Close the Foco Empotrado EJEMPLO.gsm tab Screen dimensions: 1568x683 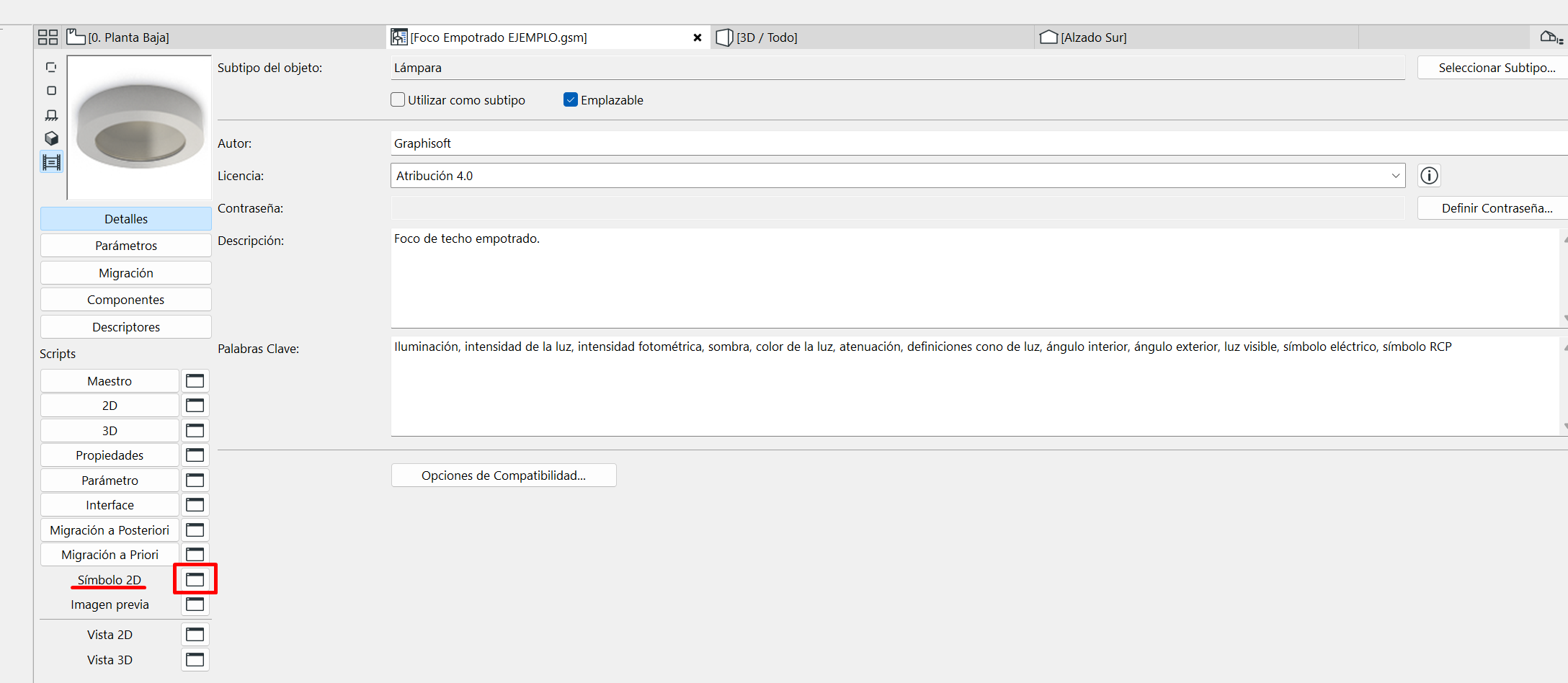click(697, 37)
